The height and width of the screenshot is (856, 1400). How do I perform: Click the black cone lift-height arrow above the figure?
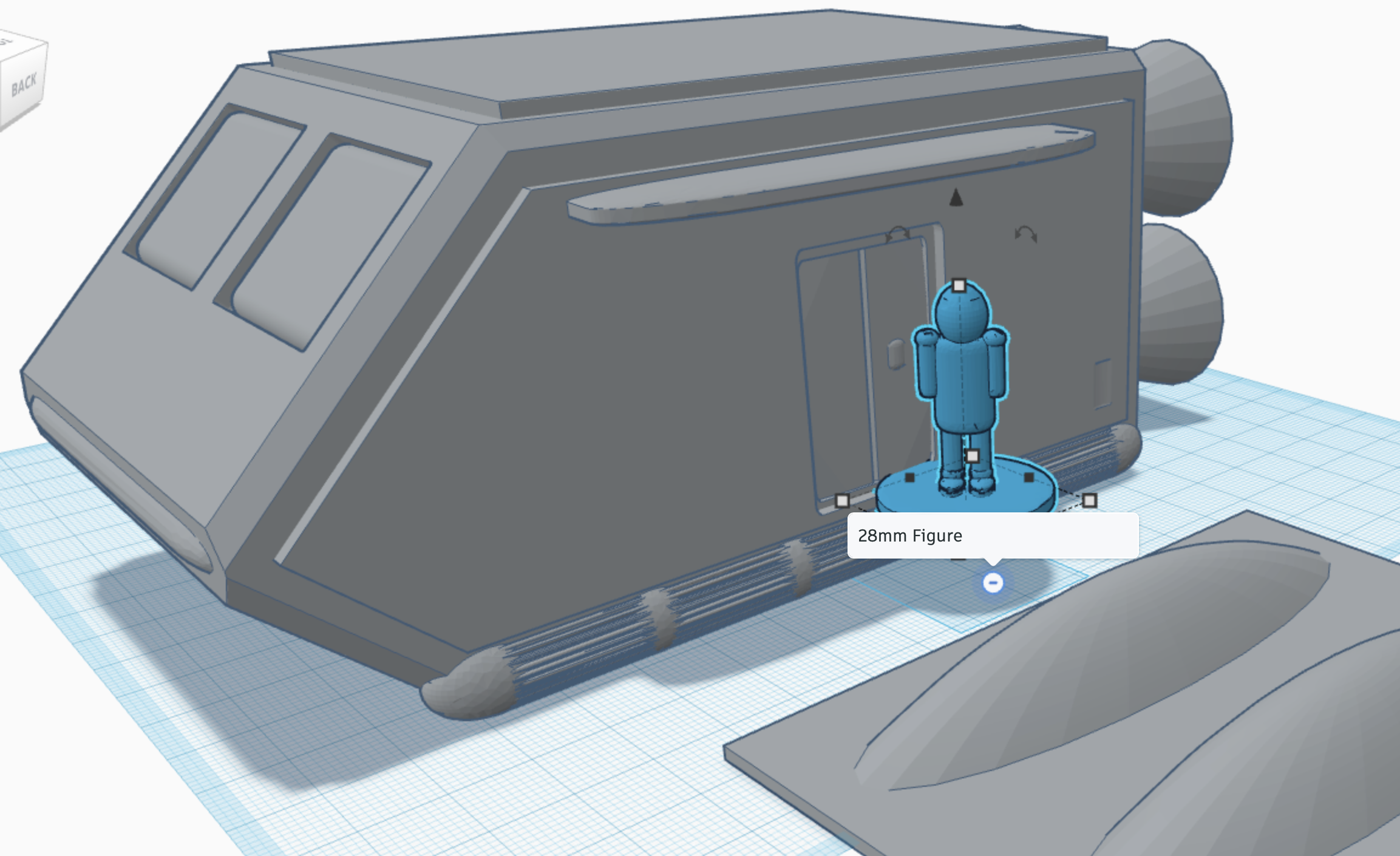coord(956,198)
